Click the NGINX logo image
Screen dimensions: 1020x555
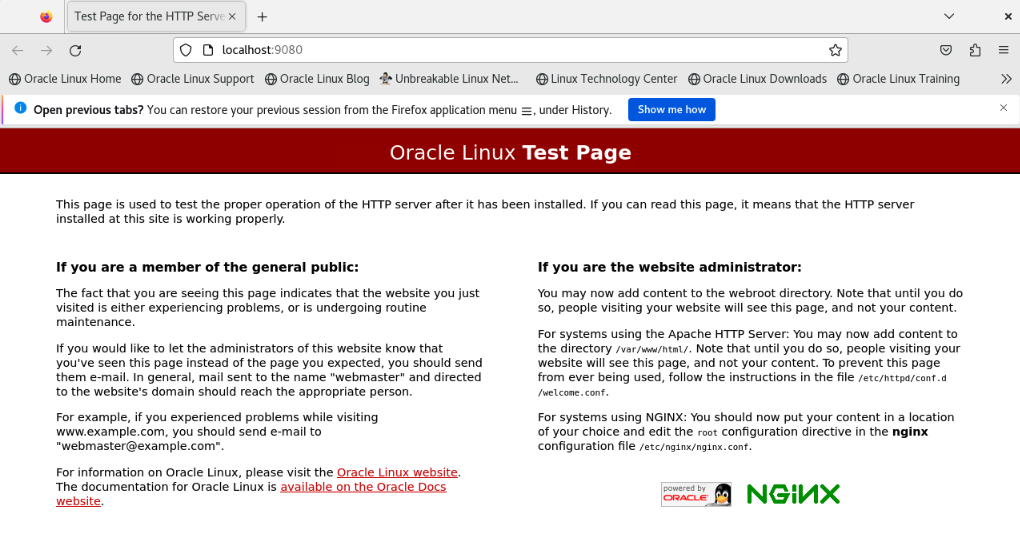793,494
